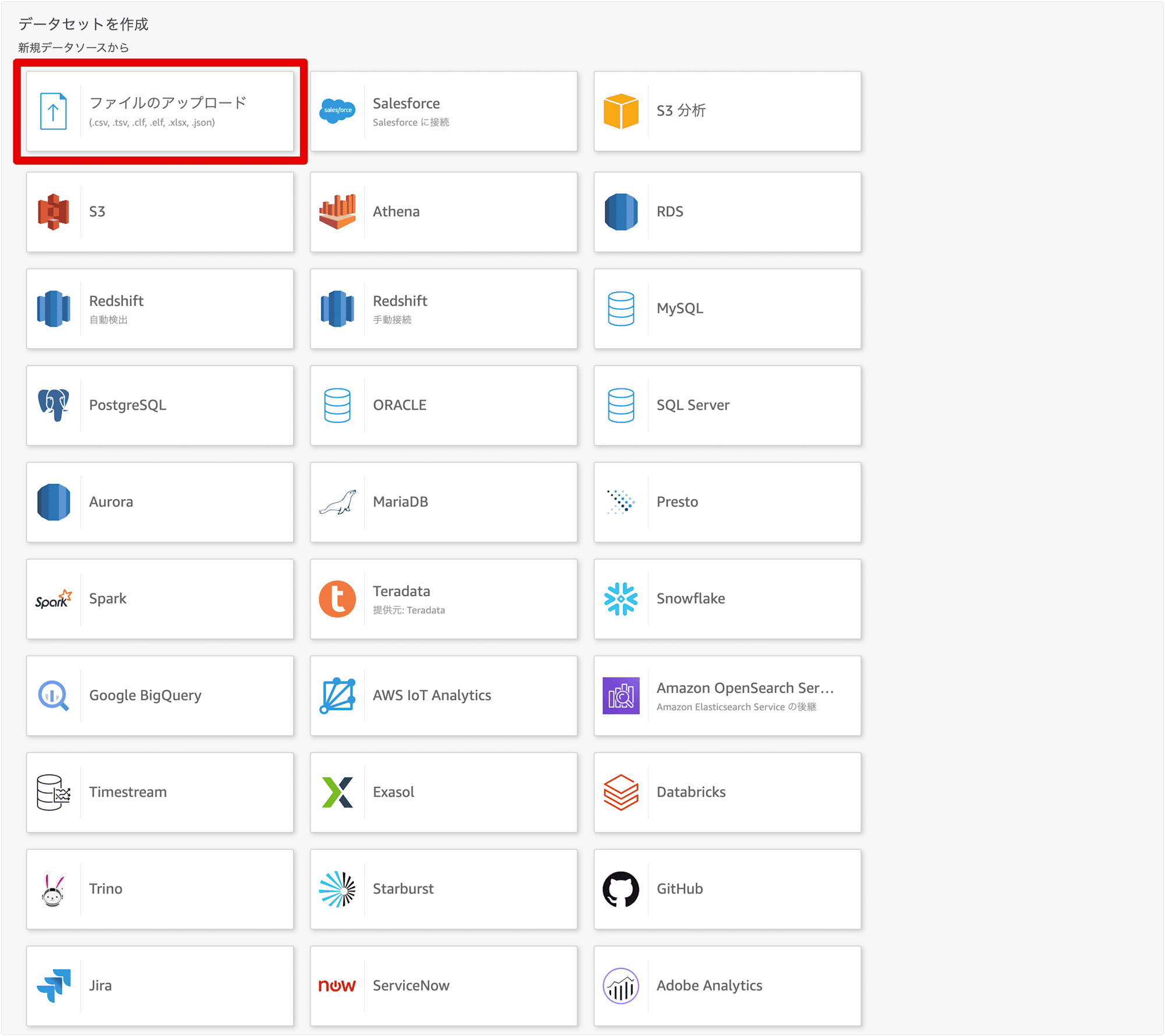1165x1036 pixels.
Task: Select the ORACLE label
Action: pos(400,405)
